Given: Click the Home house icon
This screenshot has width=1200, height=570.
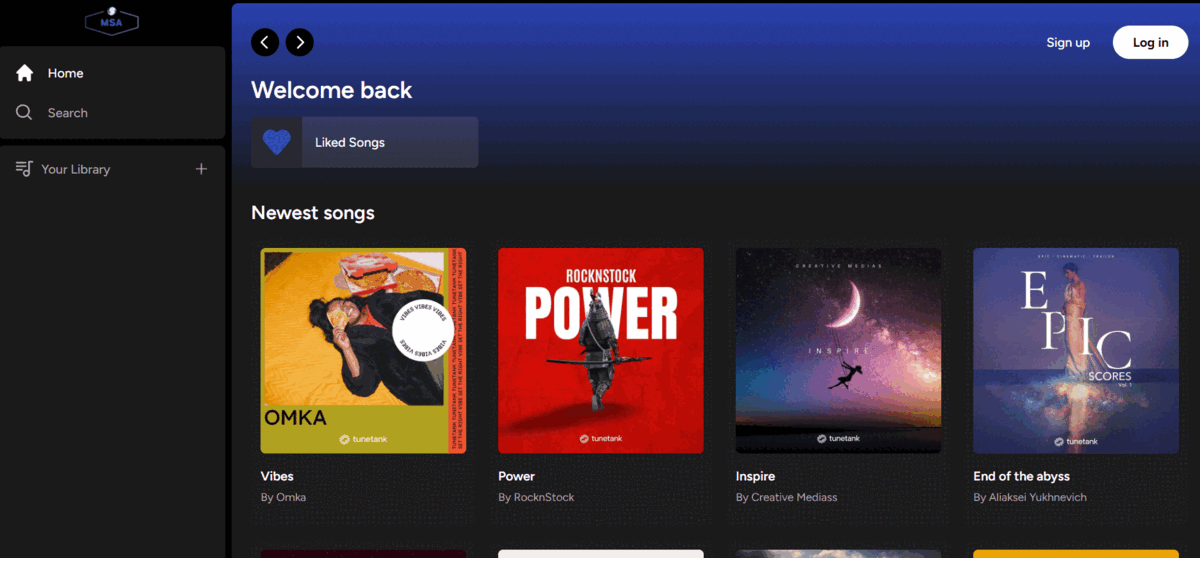Looking at the screenshot, I should pos(25,73).
